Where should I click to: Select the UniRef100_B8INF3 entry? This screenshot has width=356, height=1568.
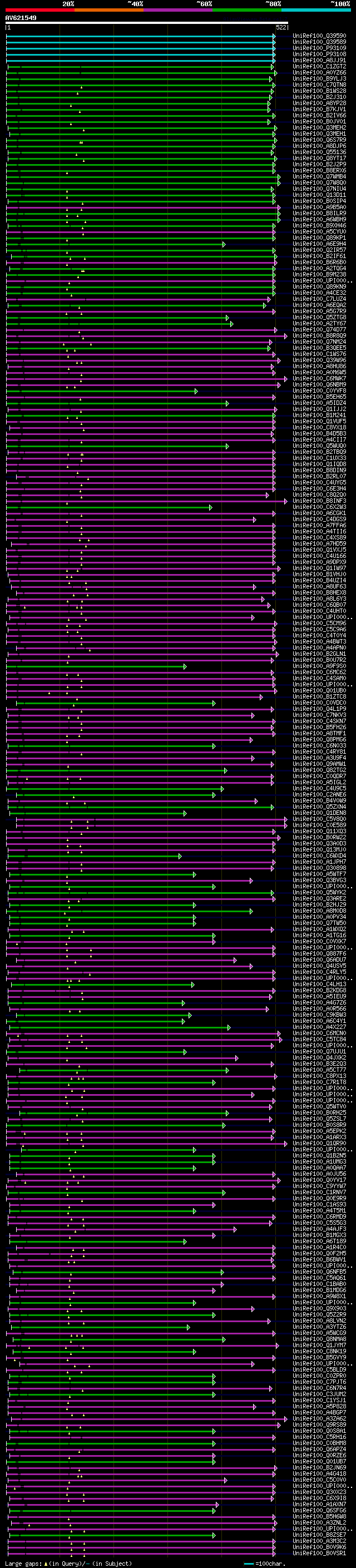pyautogui.click(x=319, y=501)
